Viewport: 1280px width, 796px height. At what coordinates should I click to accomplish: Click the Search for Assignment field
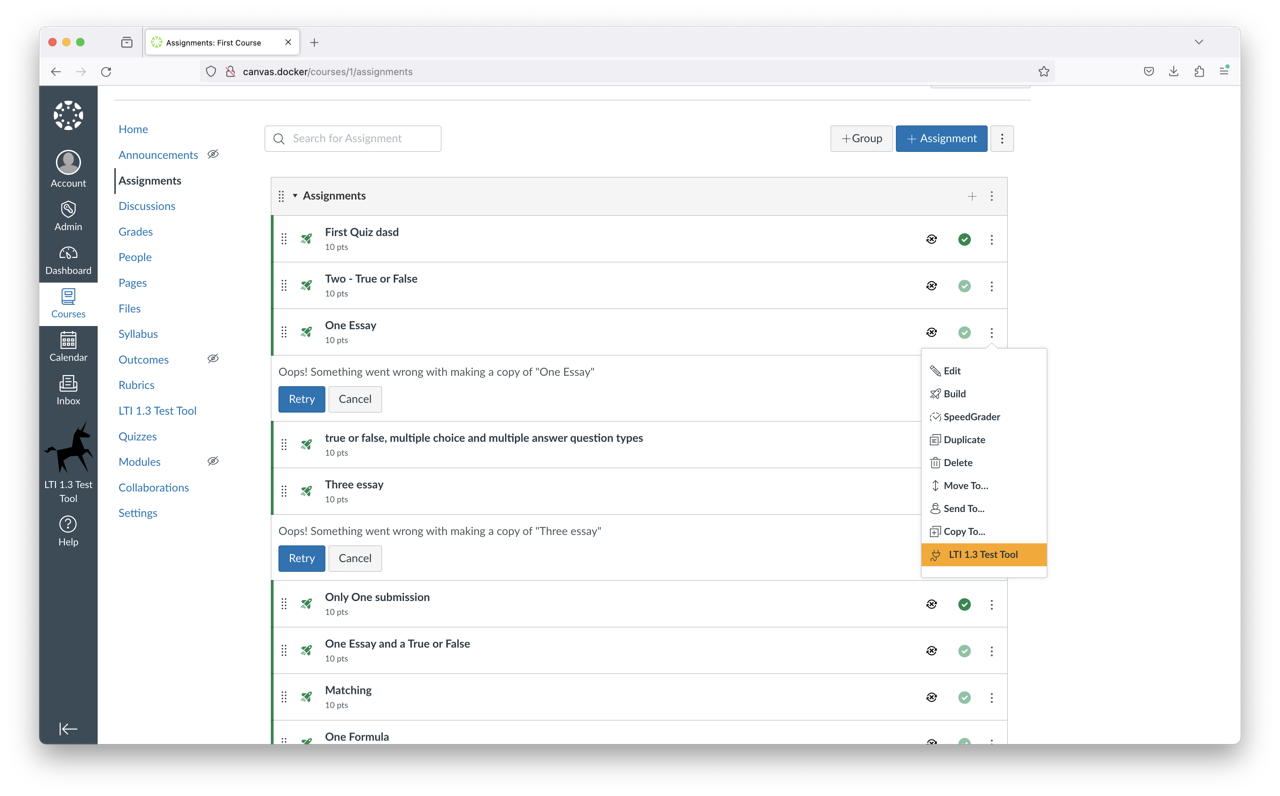pyautogui.click(x=352, y=138)
